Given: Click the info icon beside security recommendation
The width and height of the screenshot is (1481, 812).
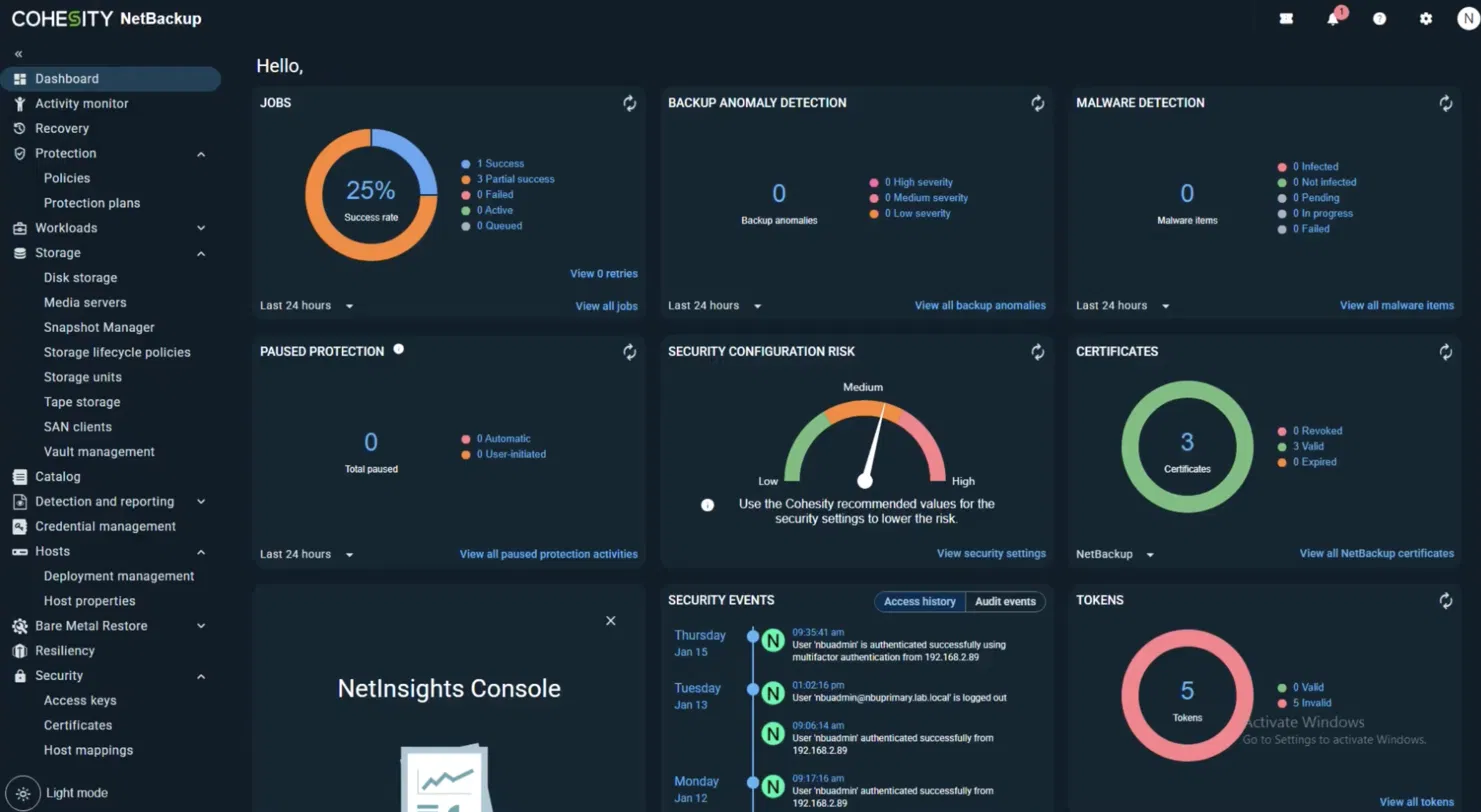Looking at the screenshot, I should (708, 505).
